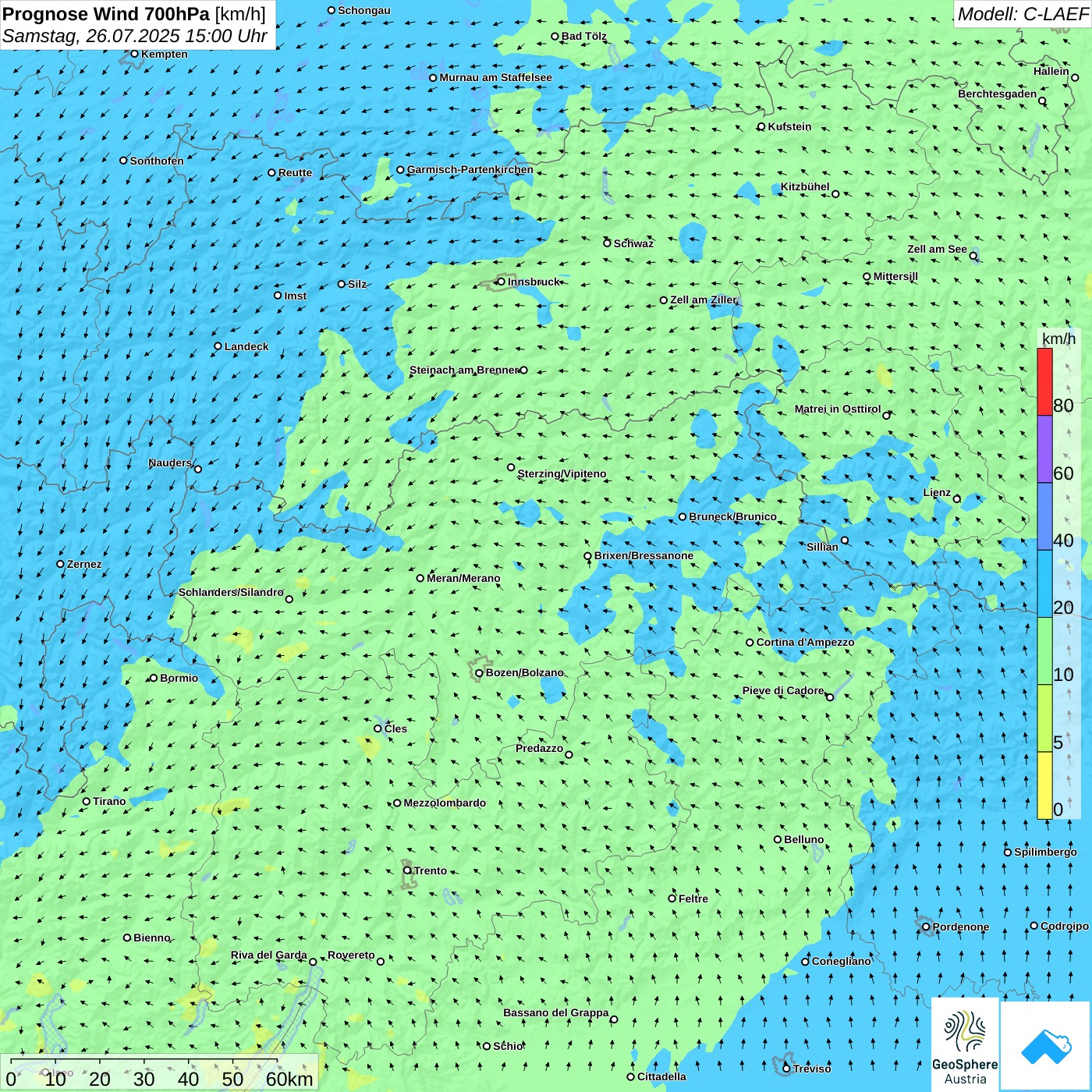Click the Sillian location dot
The height and width of the screenshot is (1092, 1092).
844,540
